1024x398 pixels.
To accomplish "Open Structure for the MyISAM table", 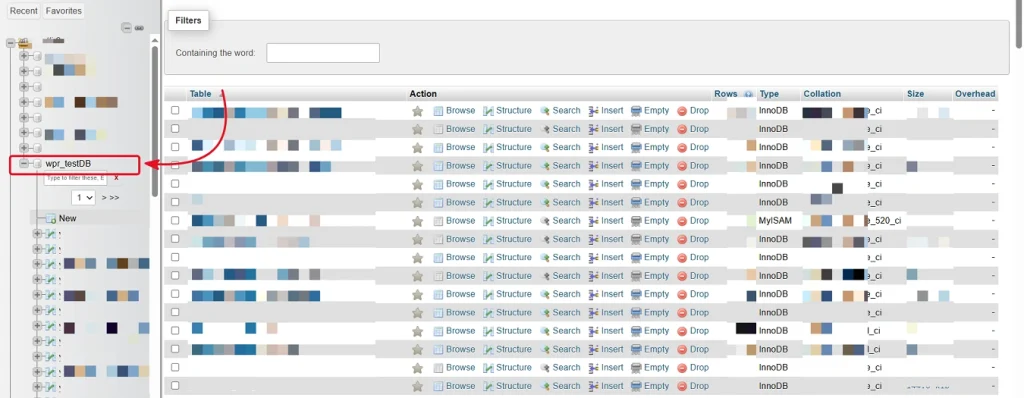I will (x=507, y=221).
